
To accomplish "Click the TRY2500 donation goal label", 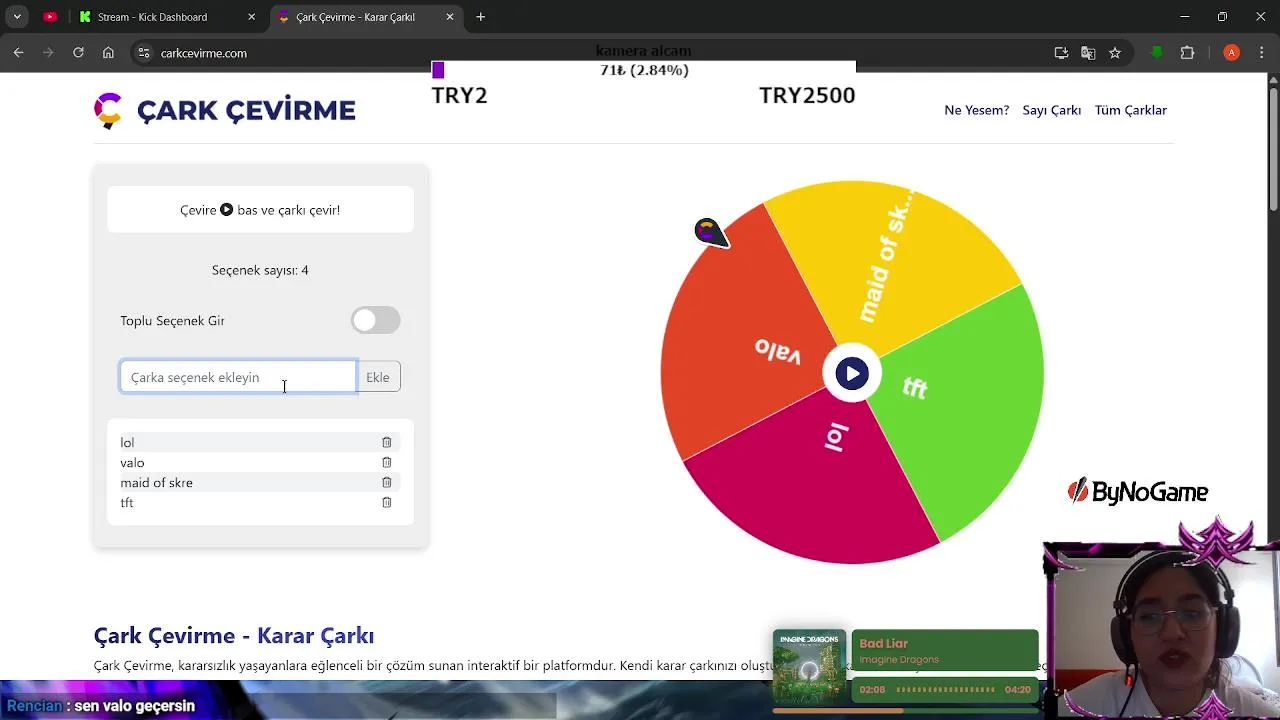I will (807, 95).
